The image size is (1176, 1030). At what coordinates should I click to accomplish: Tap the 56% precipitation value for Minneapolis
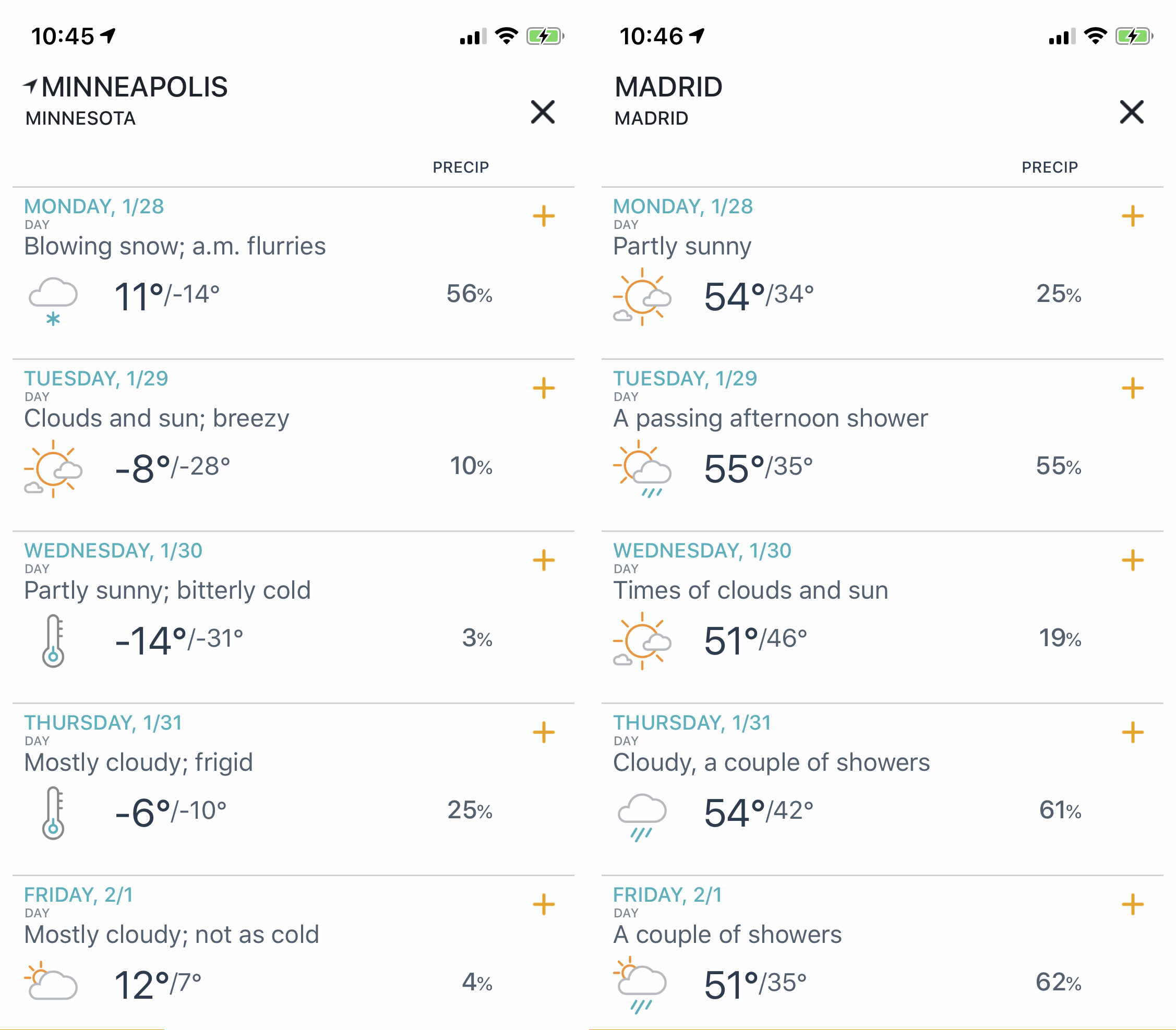coord(469,294)
